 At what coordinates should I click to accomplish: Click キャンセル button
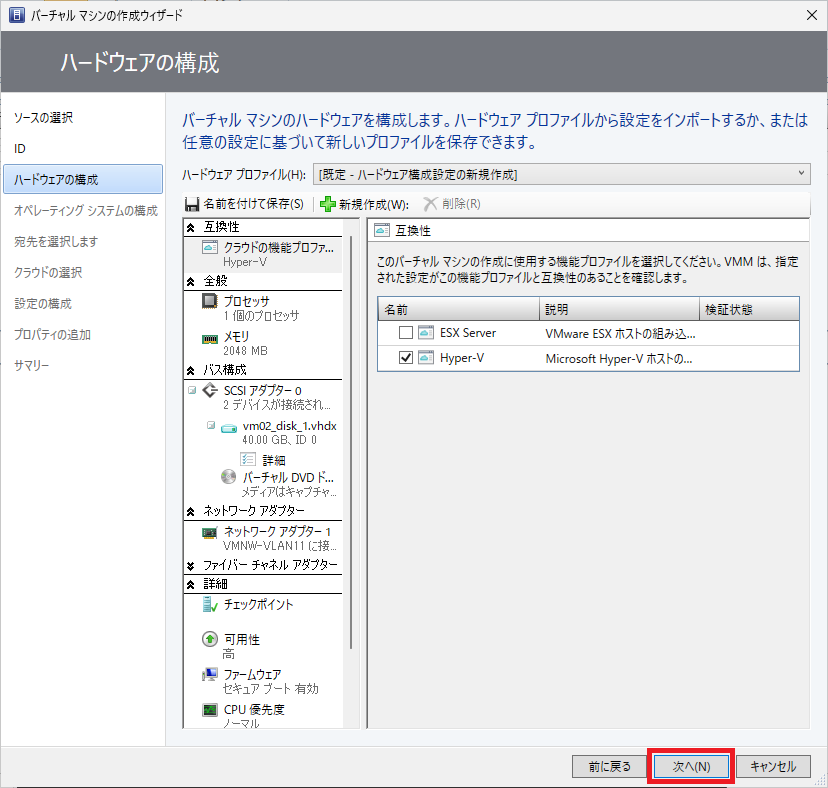coord(773,766)
